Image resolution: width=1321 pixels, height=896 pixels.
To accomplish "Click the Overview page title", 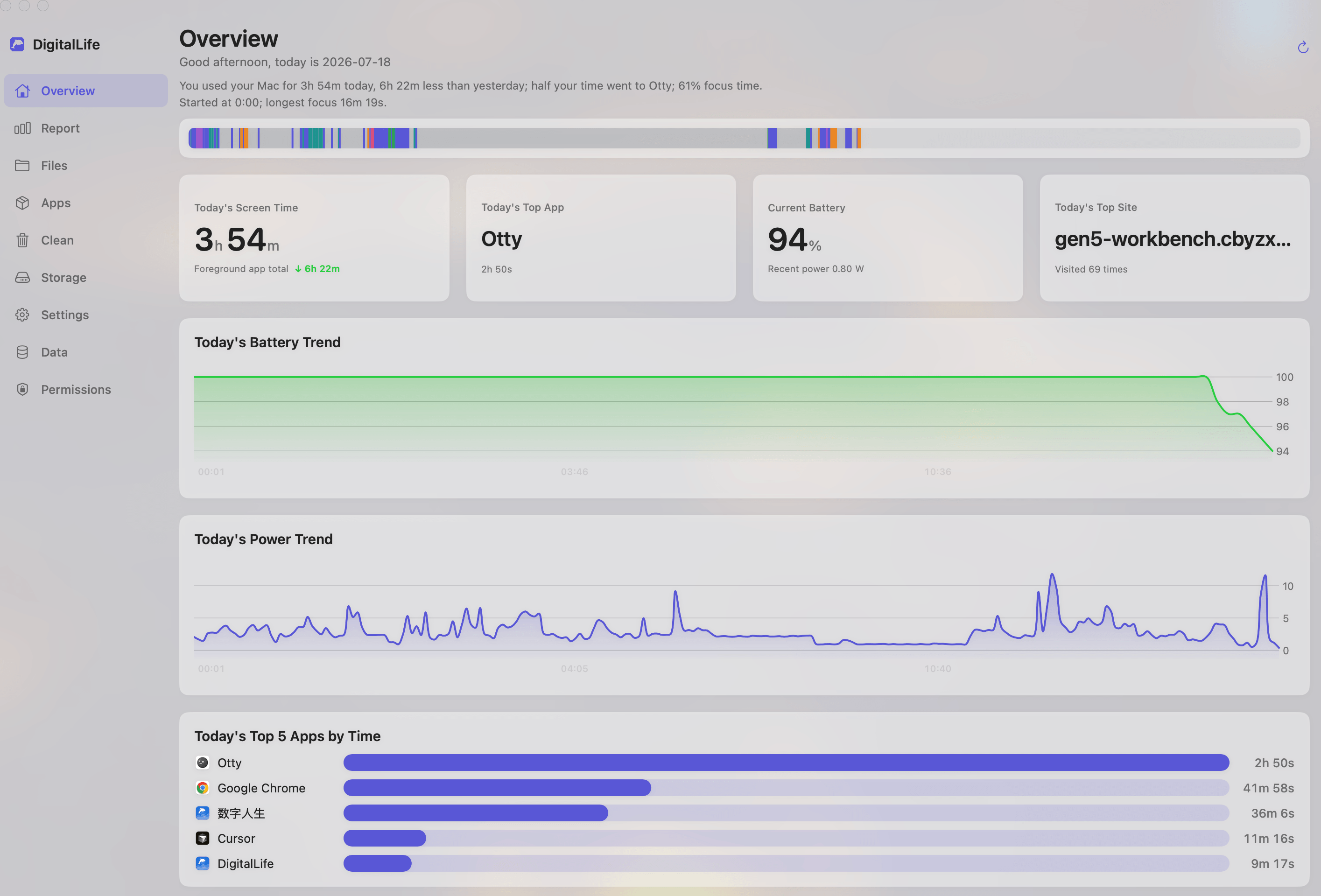I will [229, 39].
